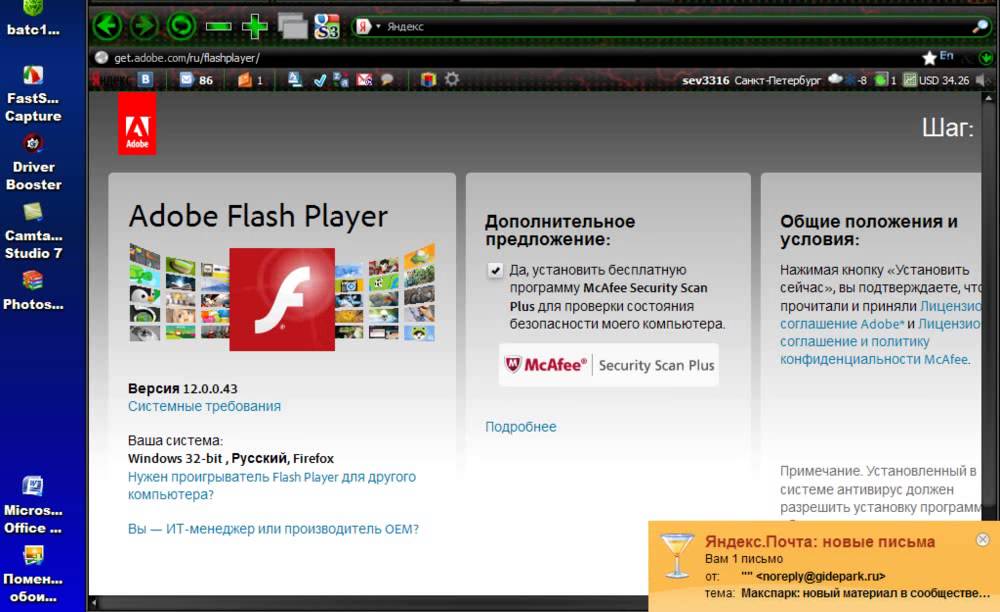Click the blue checkmark toolbar icon
The width and height of the screenshot is (1000, 612).
tap(320, 80)
